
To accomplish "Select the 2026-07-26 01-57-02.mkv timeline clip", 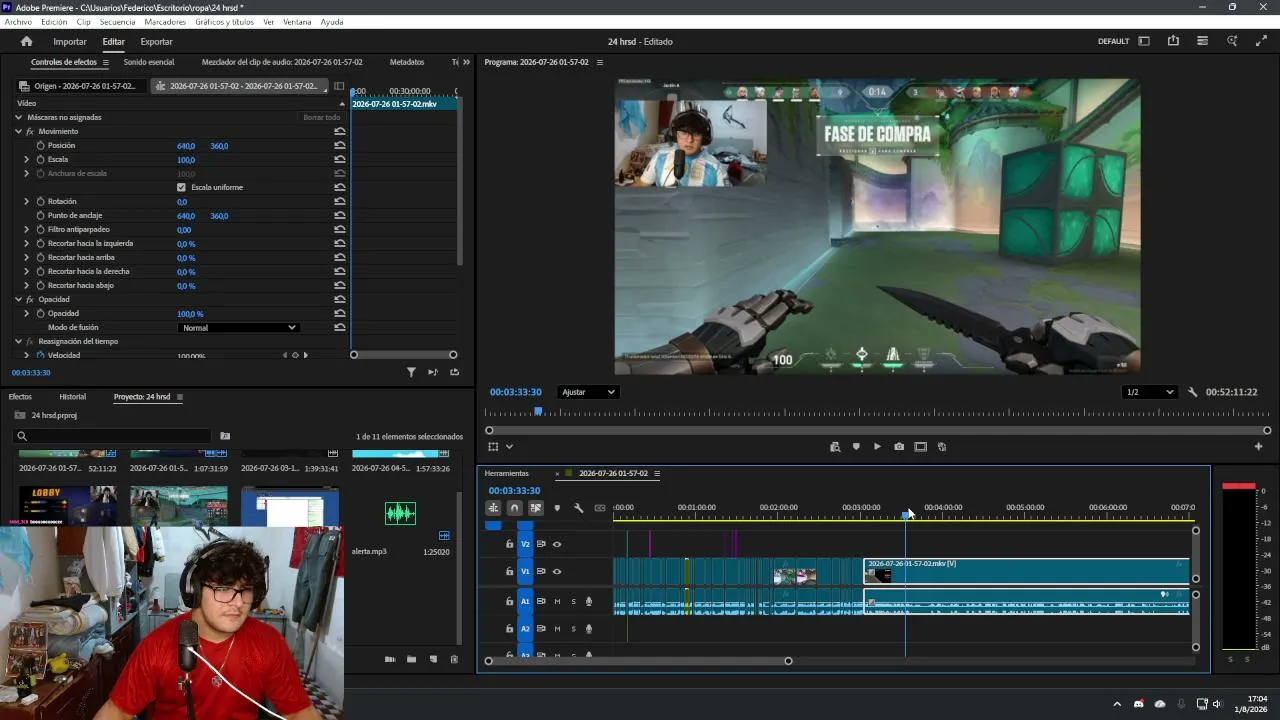I will [1026, 571].
